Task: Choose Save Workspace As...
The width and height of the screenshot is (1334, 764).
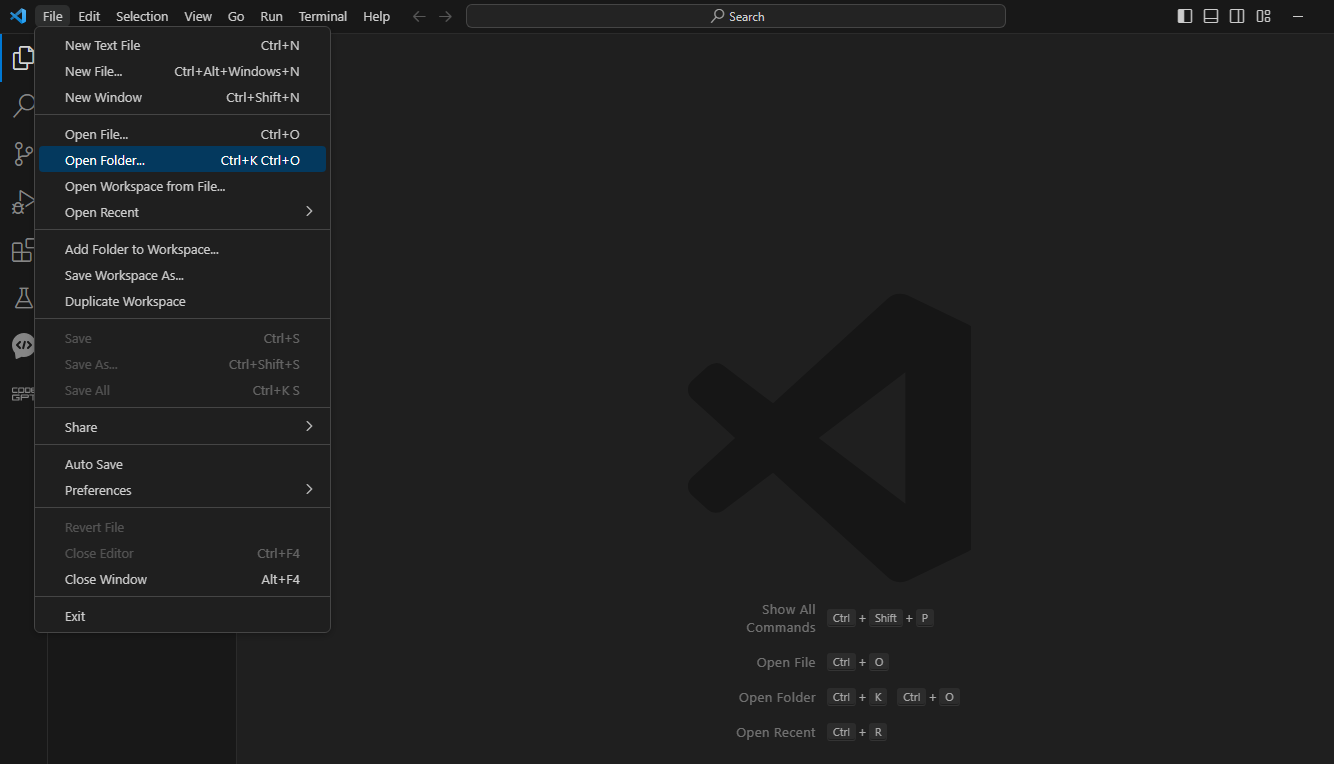Action: tap(182, 275)
